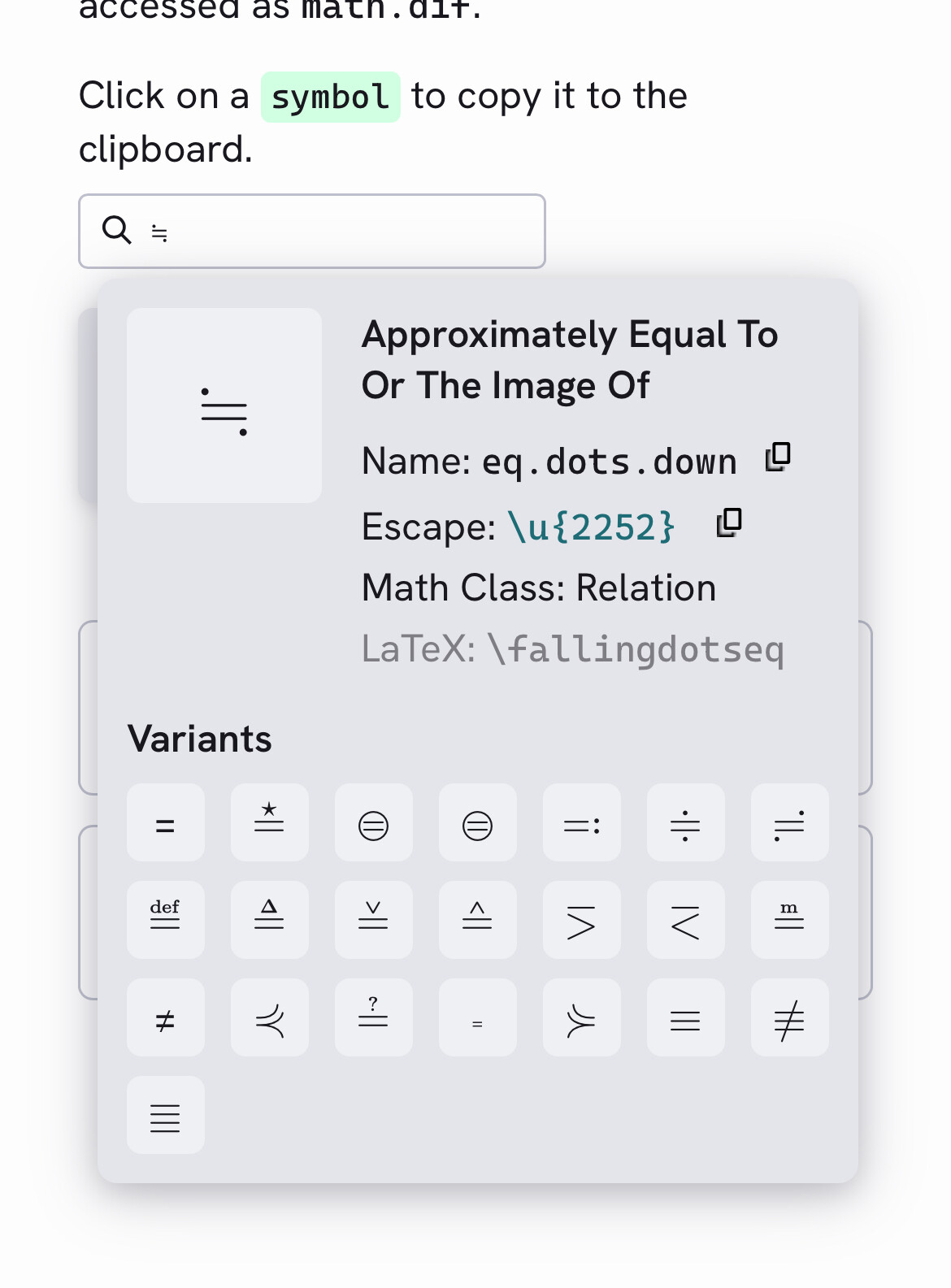Select the questioned-equals variant
This screenshot has height=1288, width=951.
click(373, 1017)
